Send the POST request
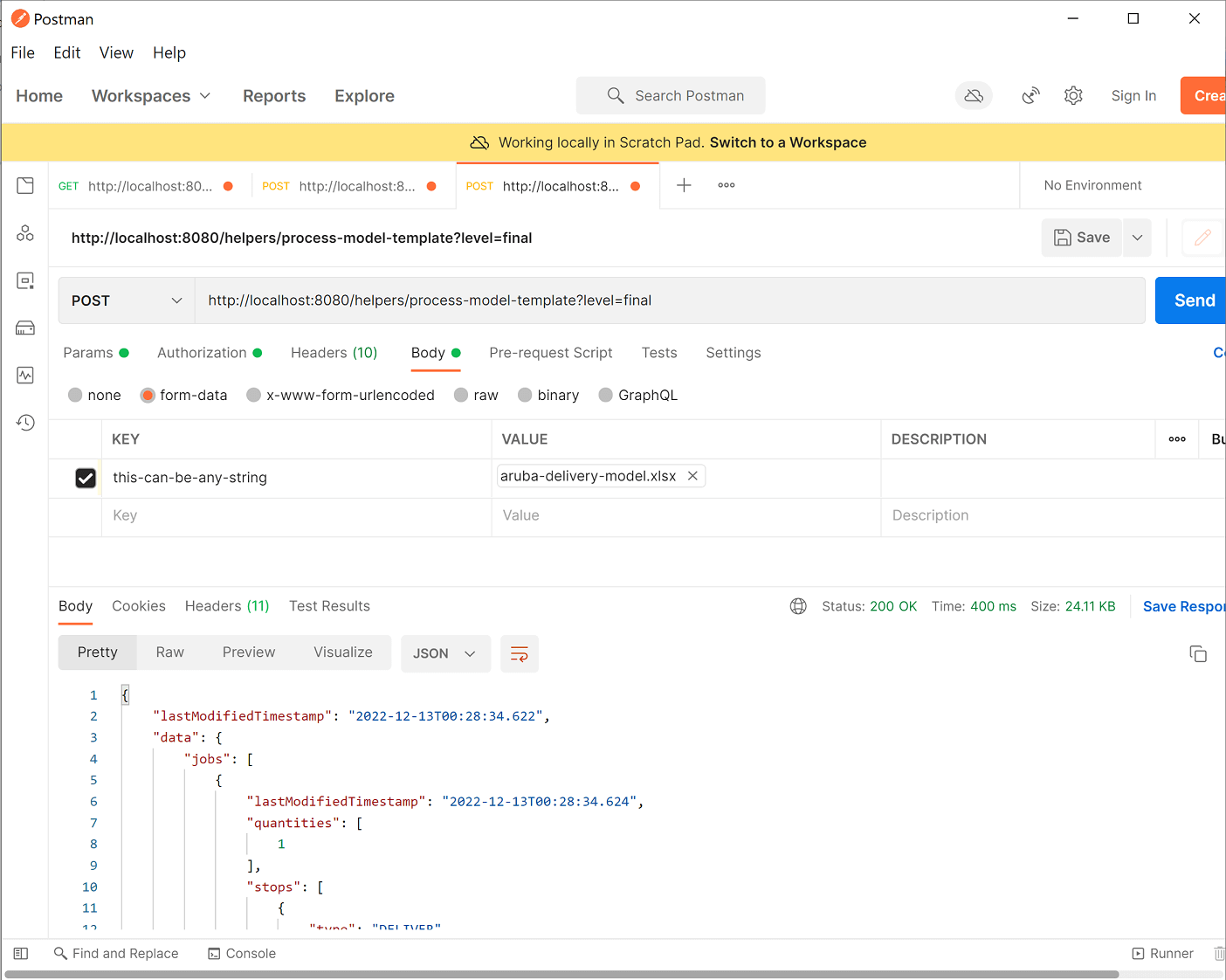 click(x=1193, y=300)
